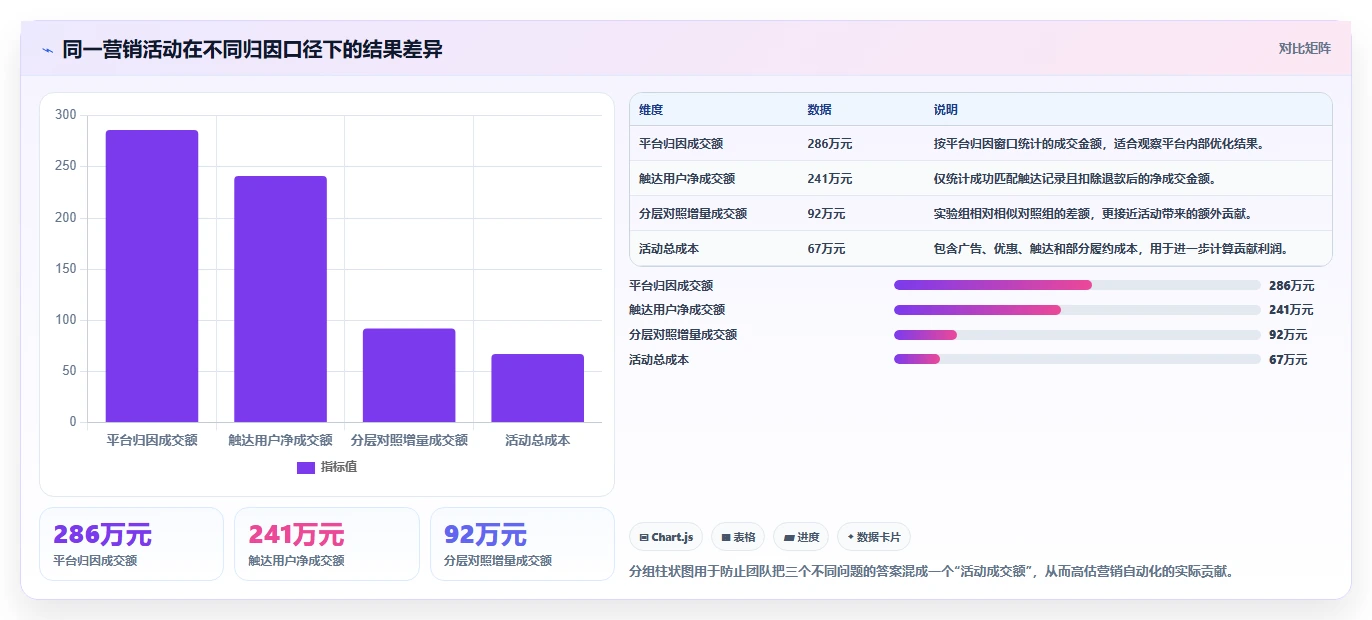
Task: Click the 67万元 progress bar
Action: pos(1077,360)
